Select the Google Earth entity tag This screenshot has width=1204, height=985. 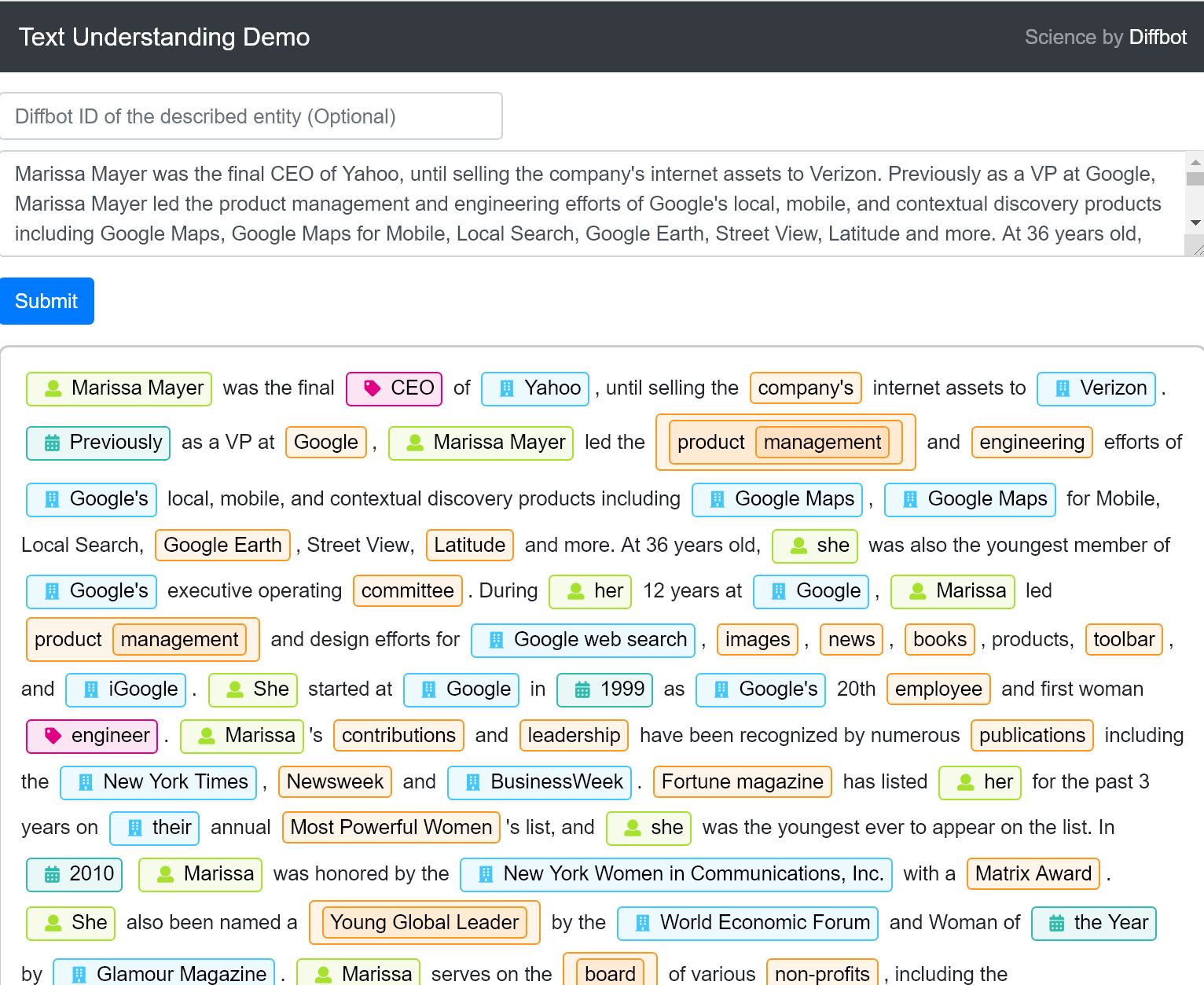click(222, 546)
